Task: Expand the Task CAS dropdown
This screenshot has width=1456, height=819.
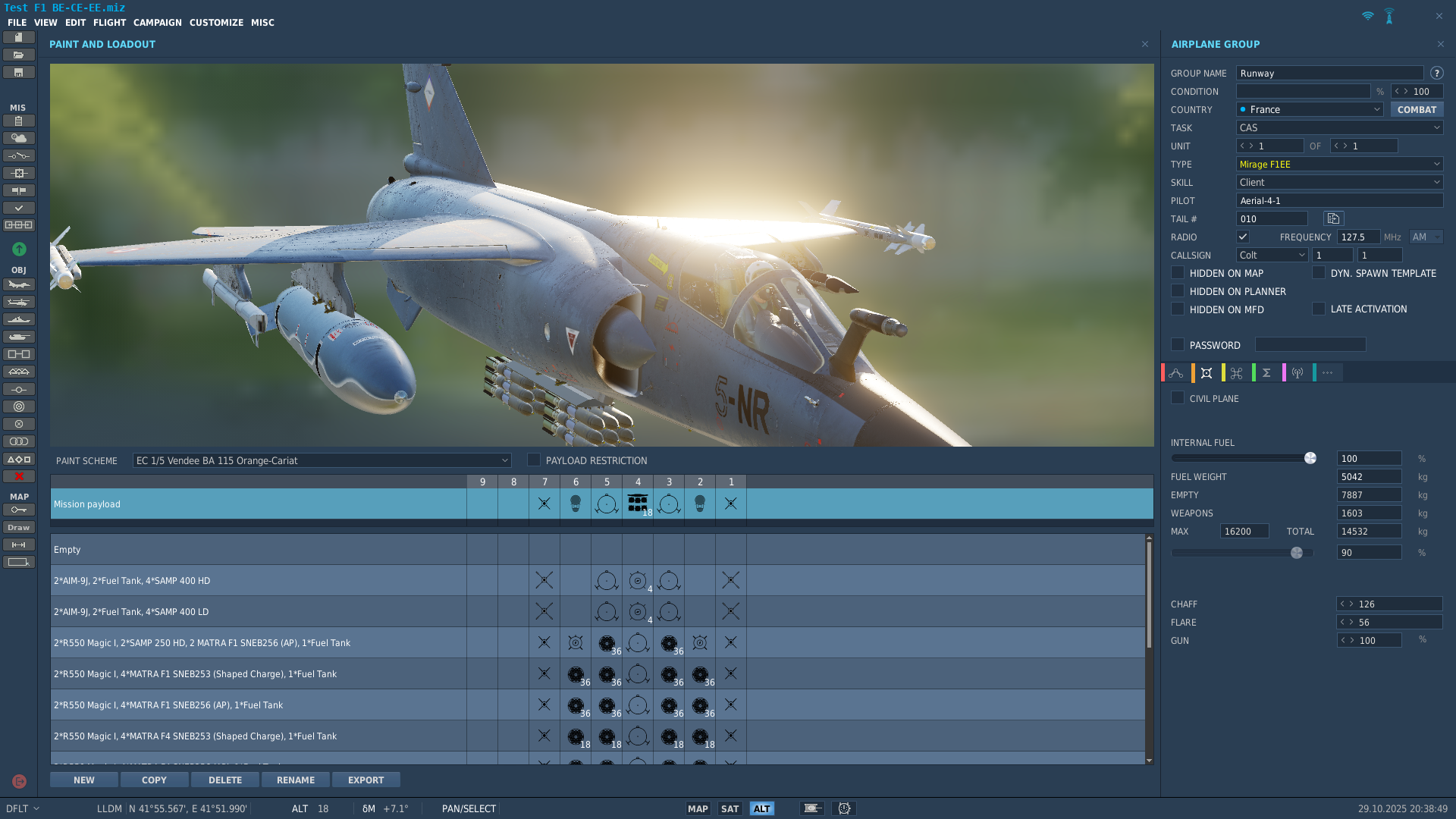Action: [1339, 128]
